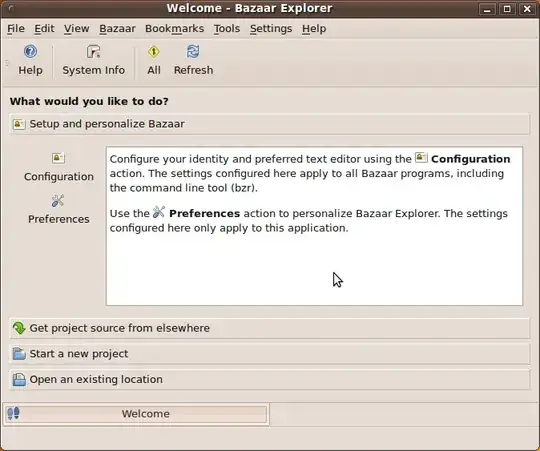Expand Get project source from elsewhere
540x451 pixels.
[270, 328]
